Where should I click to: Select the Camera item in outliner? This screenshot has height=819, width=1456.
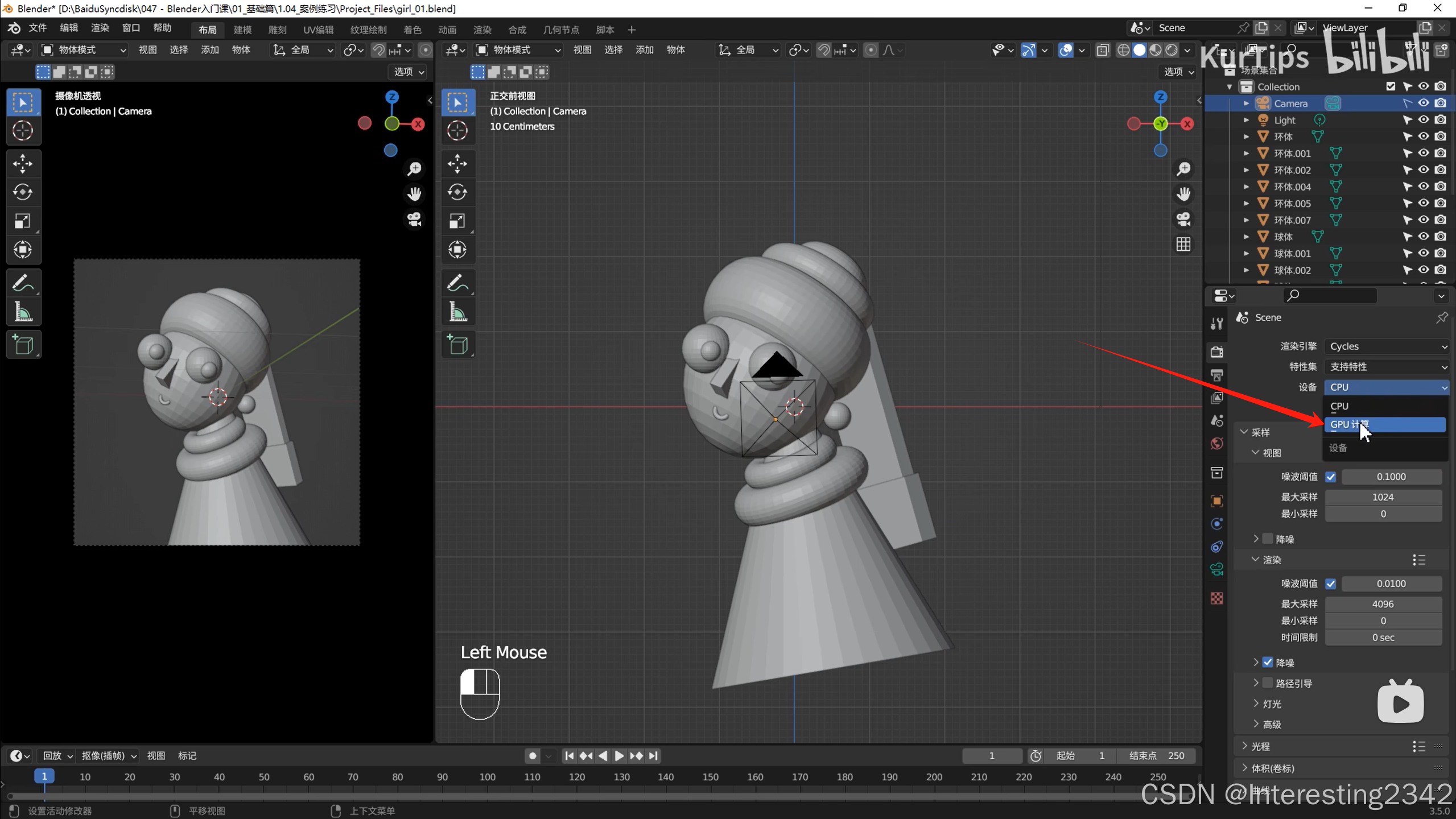pyautogui.click(x=1290, y=104)
